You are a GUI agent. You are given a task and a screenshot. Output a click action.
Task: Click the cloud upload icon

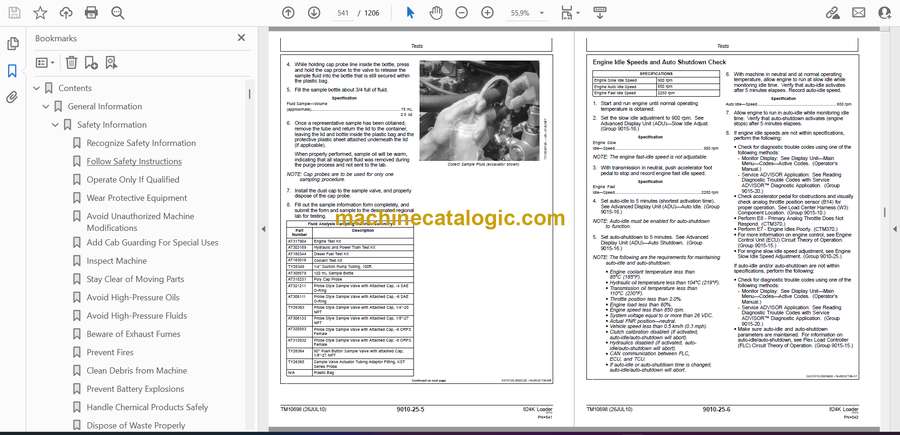tap(66, 13)
